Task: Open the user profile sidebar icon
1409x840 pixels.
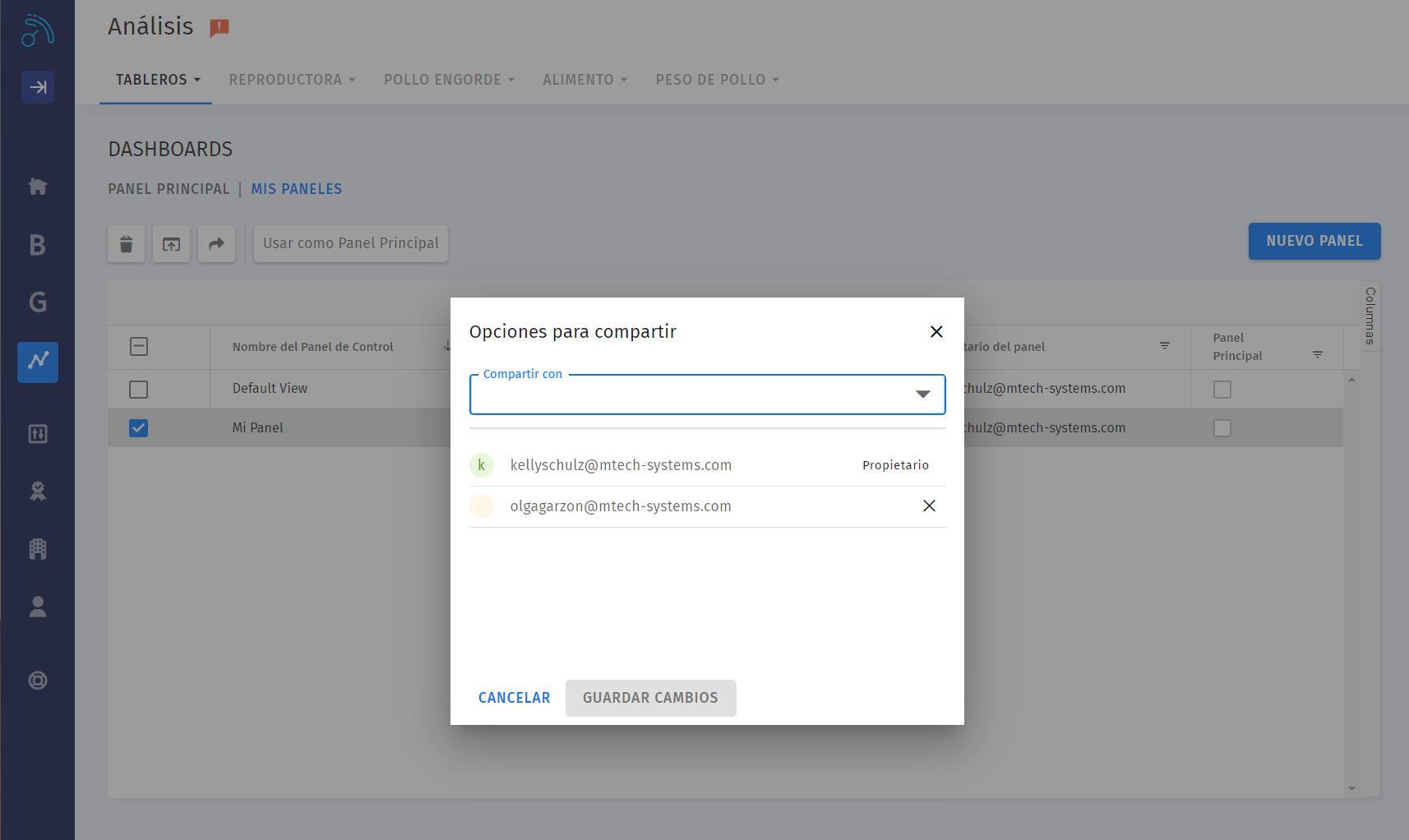Action: click(38, 607)
